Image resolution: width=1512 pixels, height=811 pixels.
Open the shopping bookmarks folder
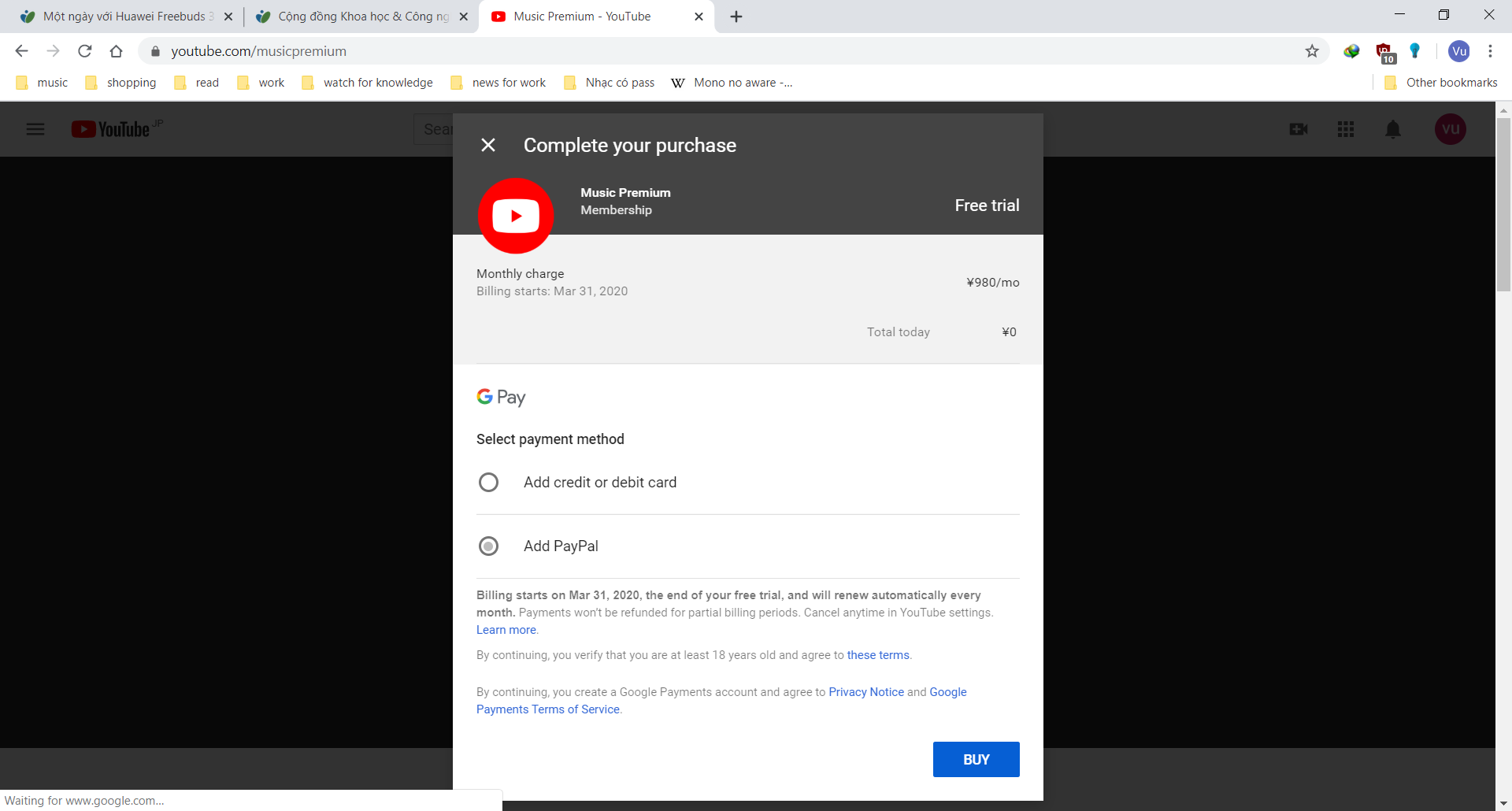pyautogui.click(x=131, y=82)
